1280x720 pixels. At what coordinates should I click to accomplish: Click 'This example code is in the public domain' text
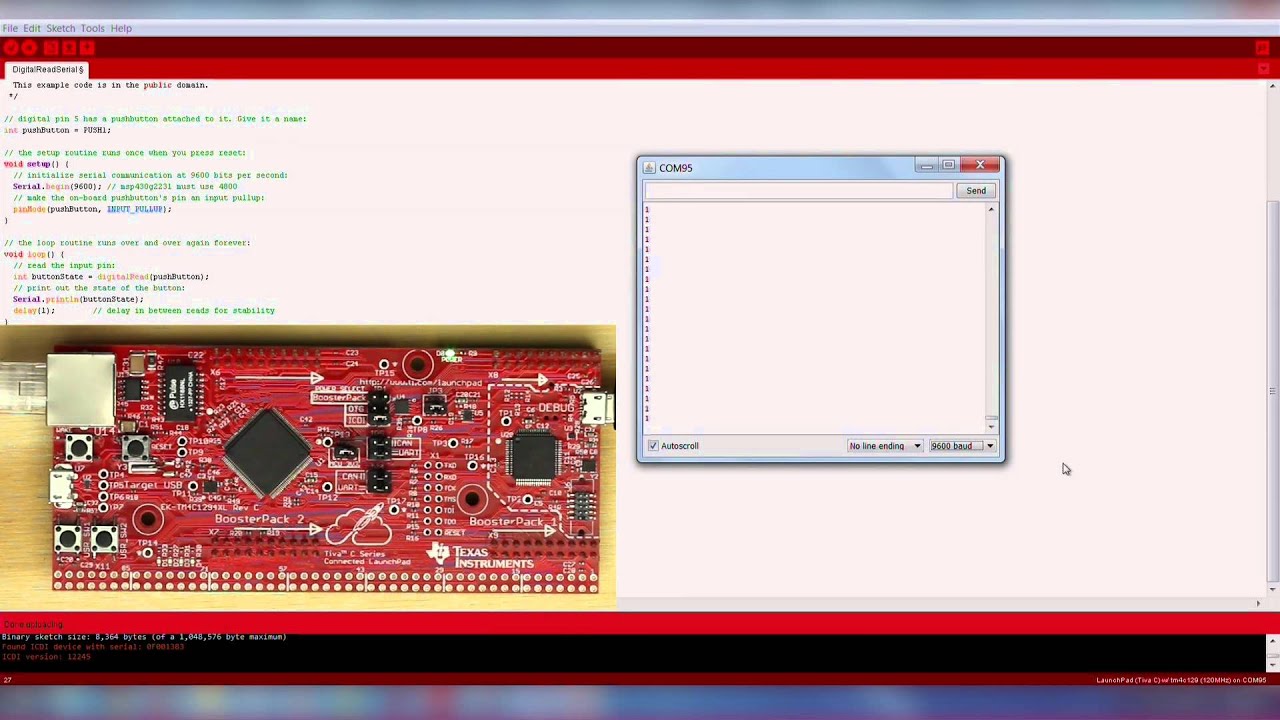click(110, 85)
